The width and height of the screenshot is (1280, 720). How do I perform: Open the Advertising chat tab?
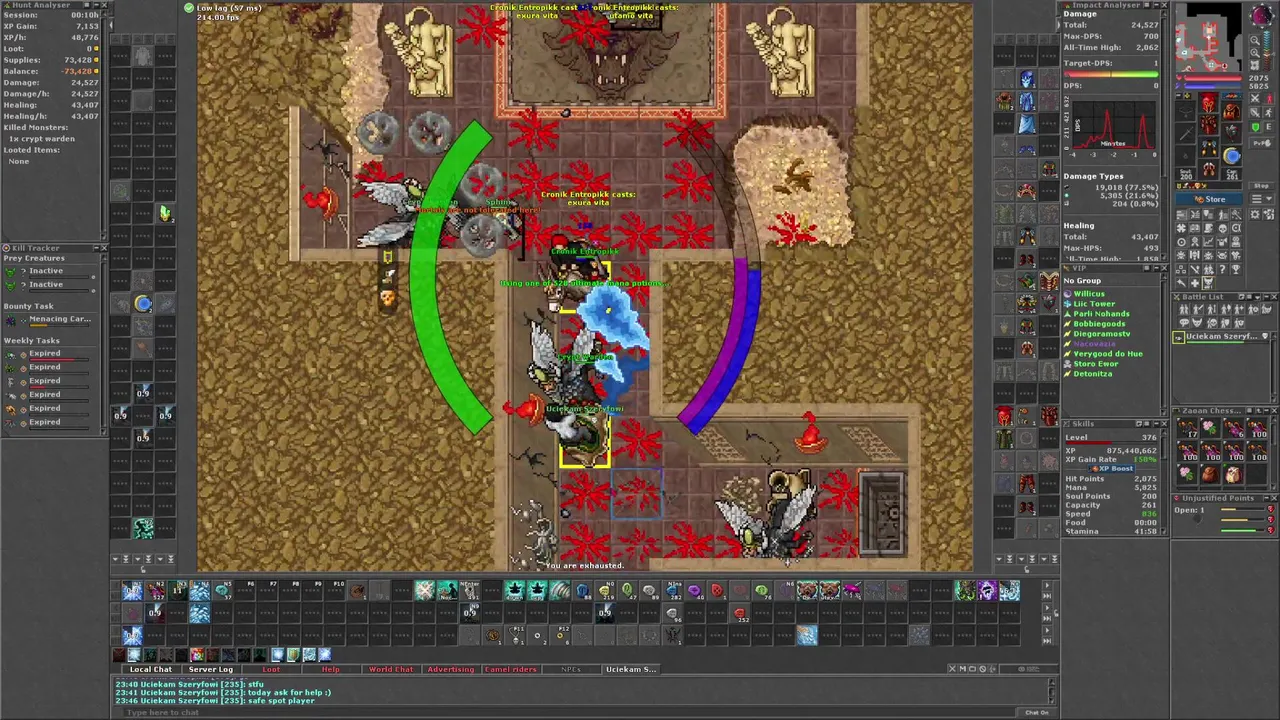click(450, 669)
